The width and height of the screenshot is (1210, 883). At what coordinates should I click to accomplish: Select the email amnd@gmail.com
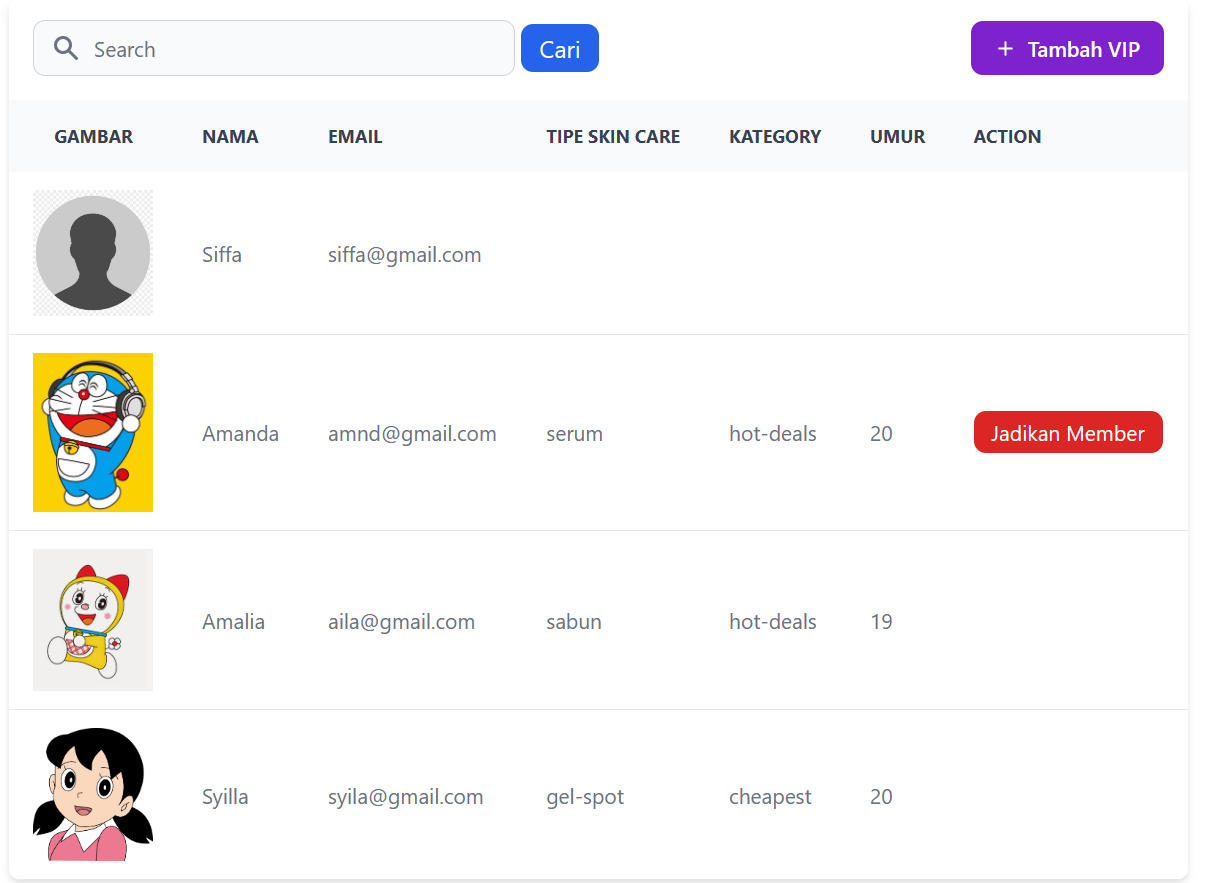click(x=412, y=433)
